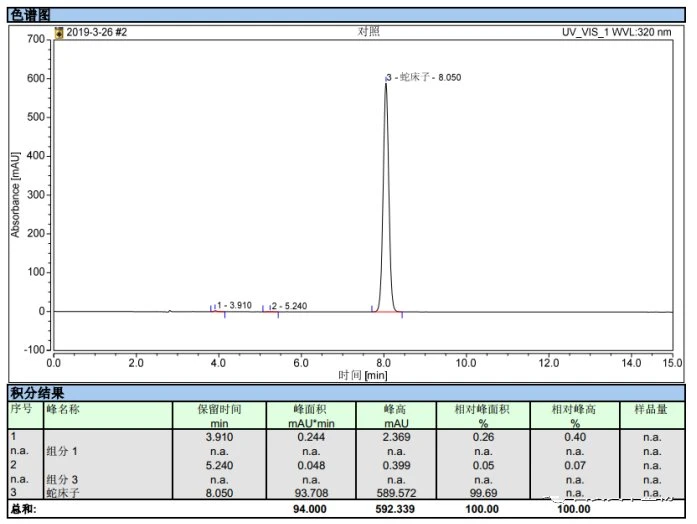Image resolution: width=697 pixels, height=524 pixels.
Task: Click the '总和:' totals row label
Action: pyautogui.click(x=24, y=509)
